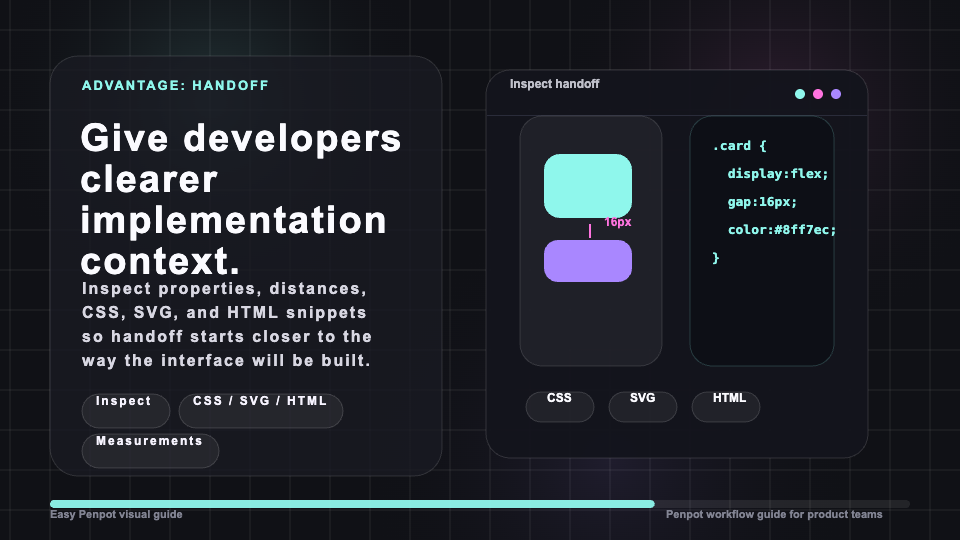Click the CSS / SVG / HTML pill

click(x=261, y=410)
